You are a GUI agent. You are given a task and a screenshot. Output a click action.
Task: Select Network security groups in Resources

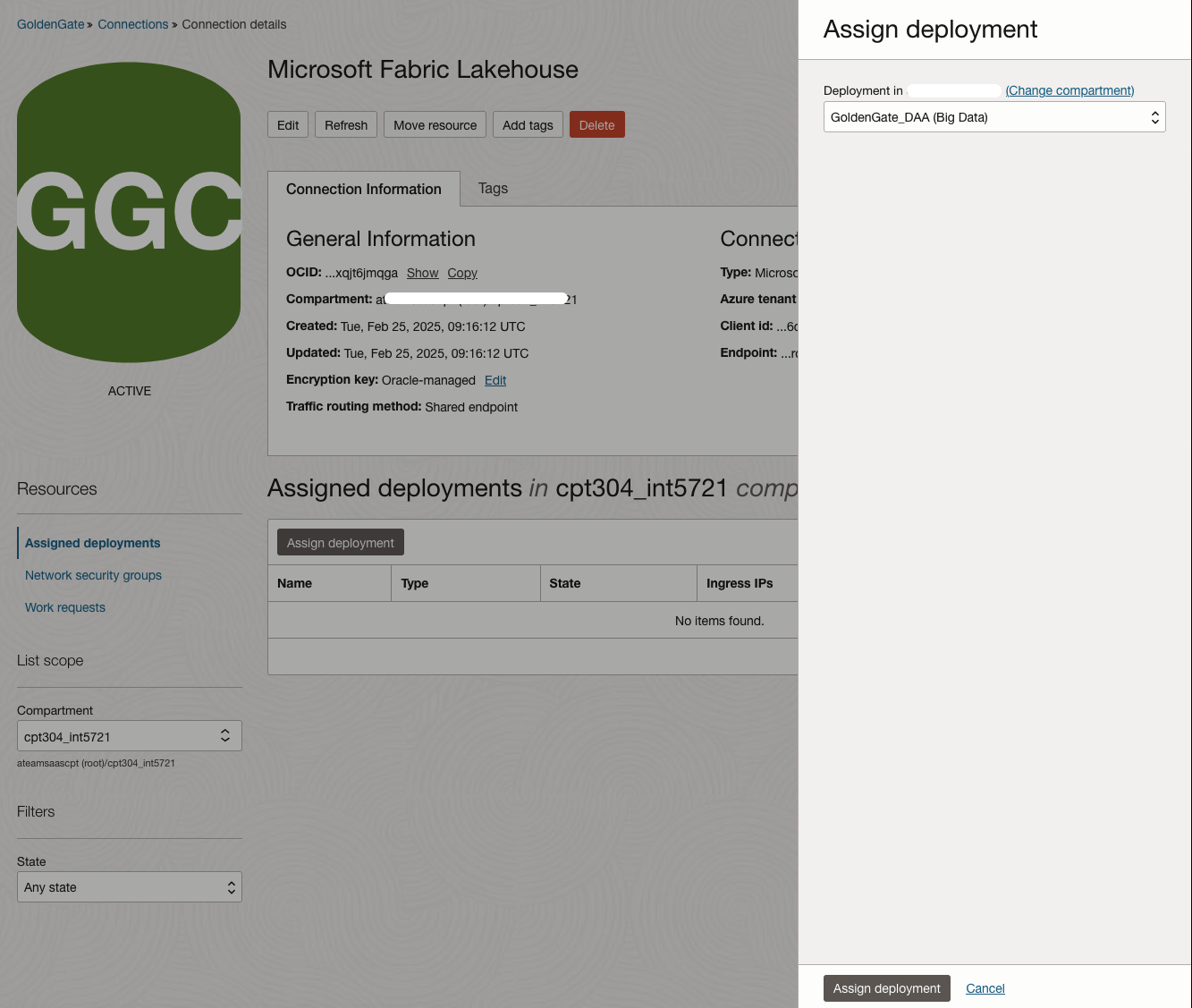point(93,575)
